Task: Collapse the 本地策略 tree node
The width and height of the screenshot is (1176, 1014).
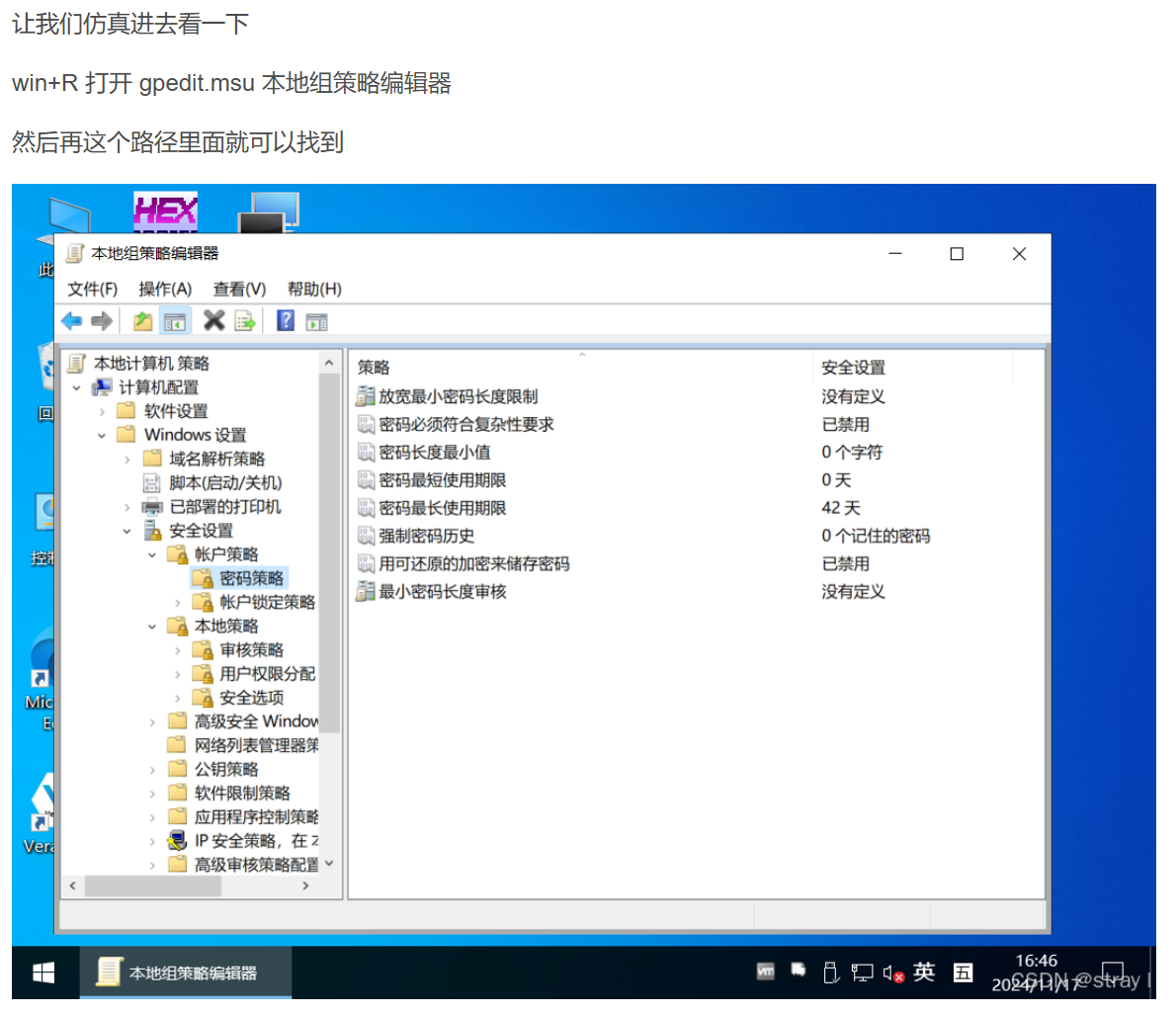Action: (x=152, y=627)
